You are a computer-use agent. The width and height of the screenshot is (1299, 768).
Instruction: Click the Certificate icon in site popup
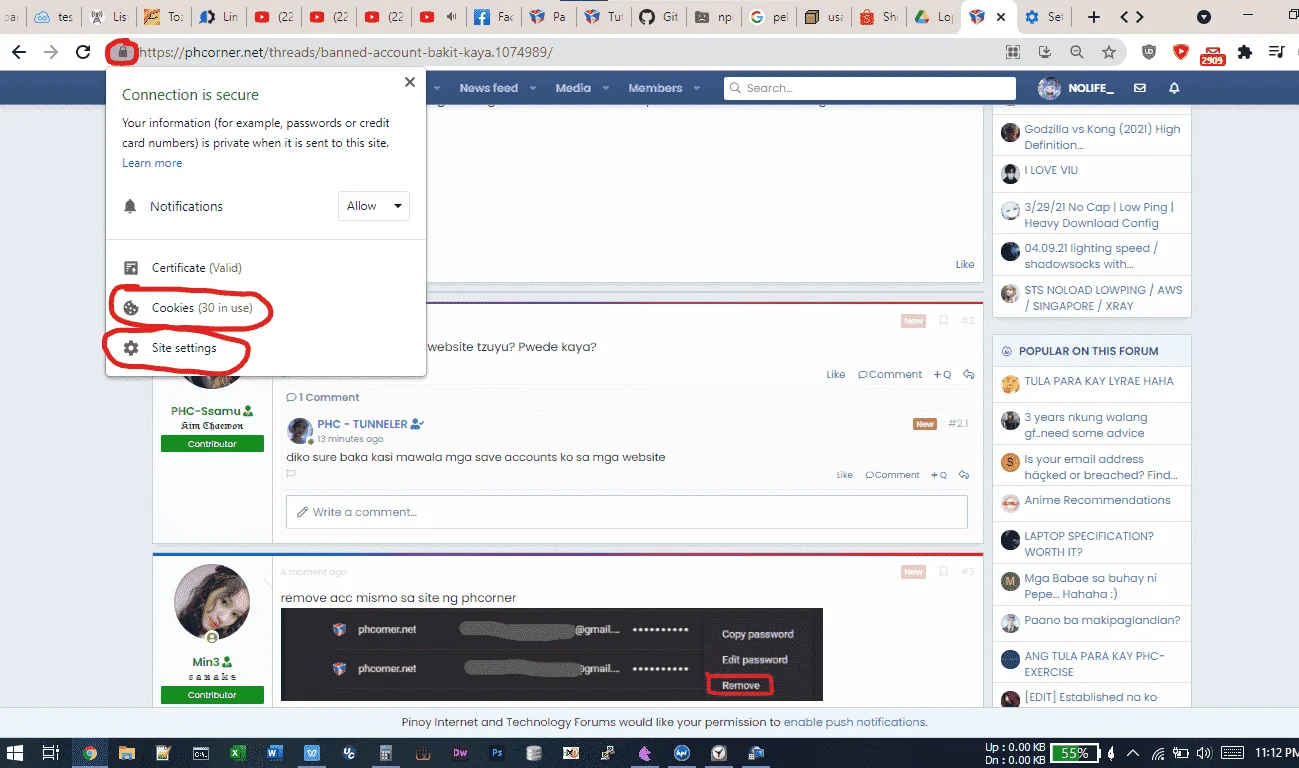pyautogui.click(x=130, y=268)
